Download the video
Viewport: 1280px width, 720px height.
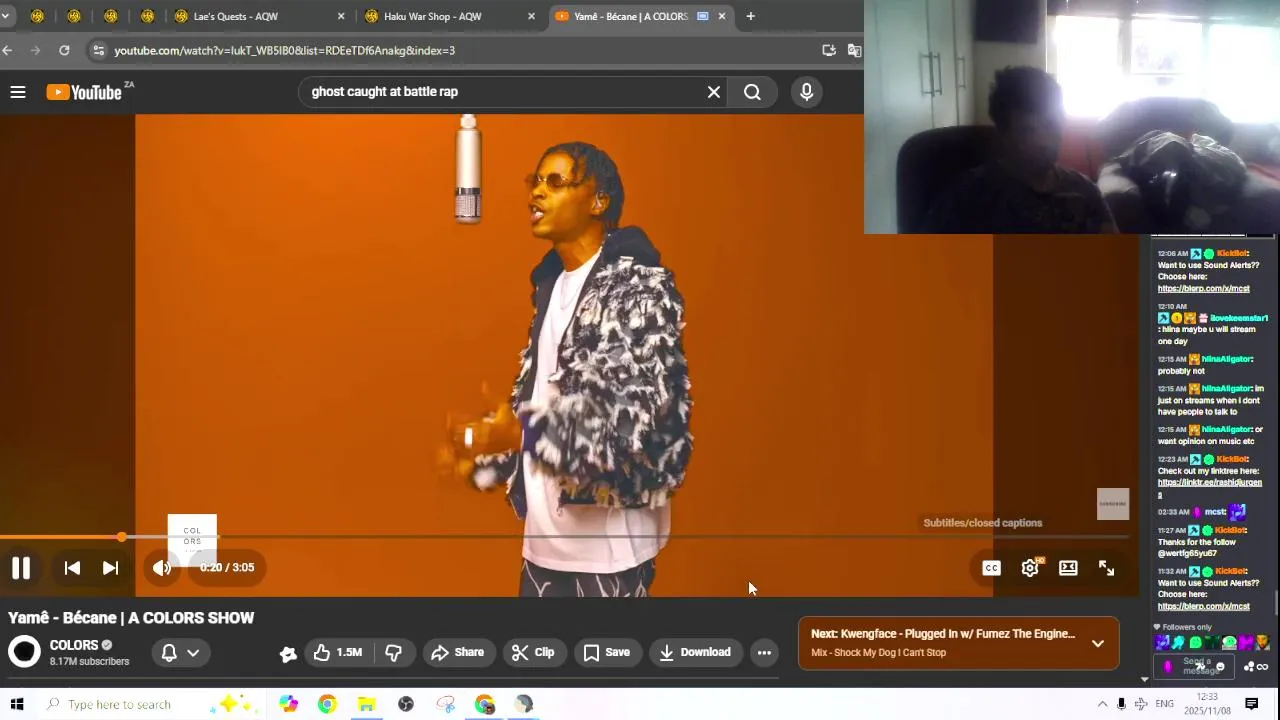click(695, 653)
